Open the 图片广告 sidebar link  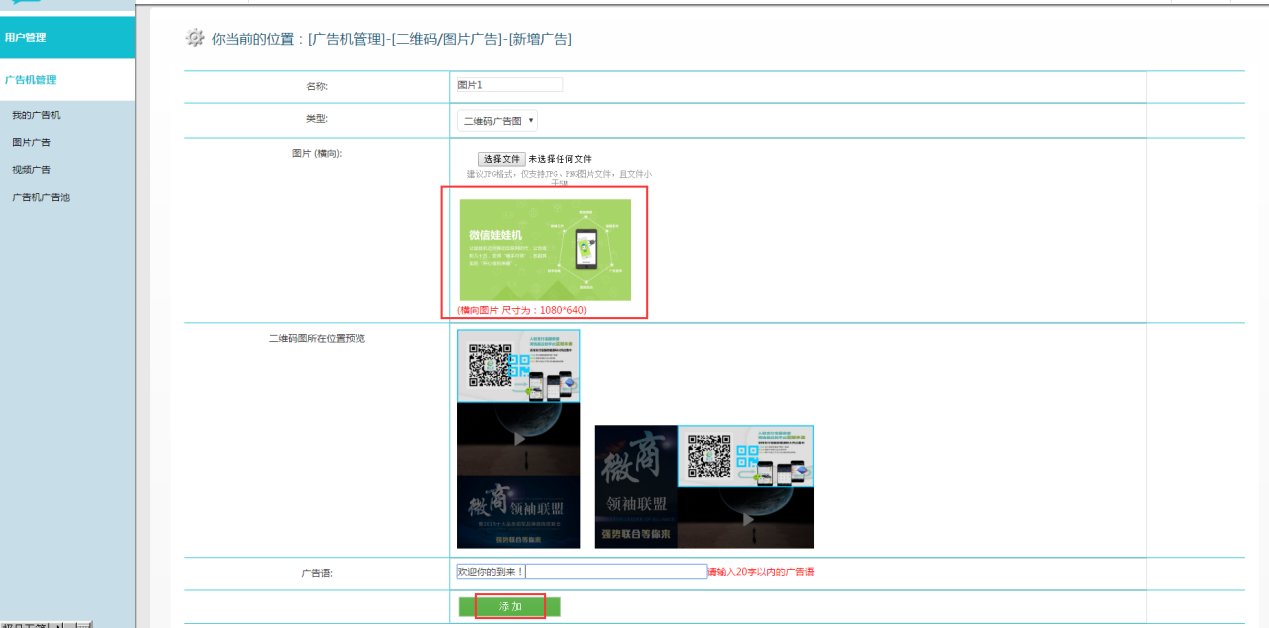(x=31, y=143)
